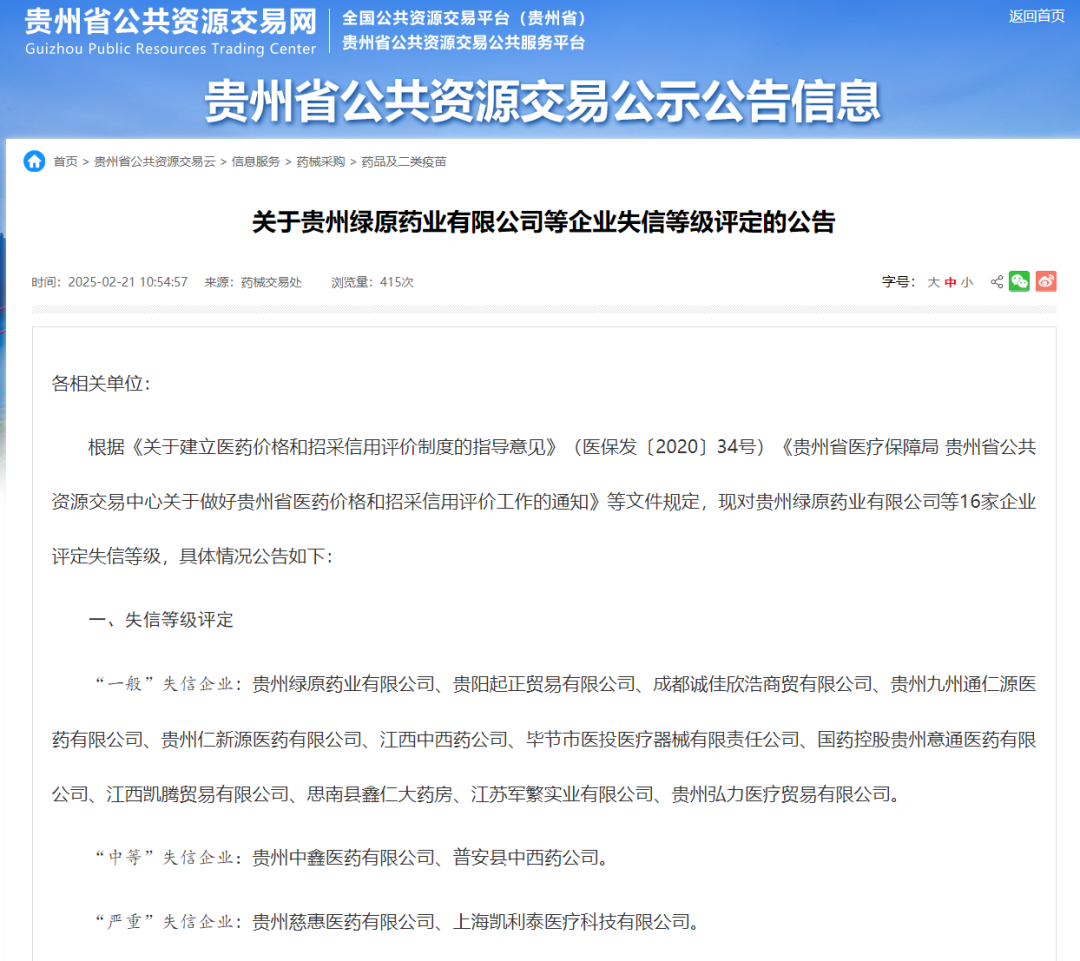
Task: Set font size to 中
Action: coord(951,282)
